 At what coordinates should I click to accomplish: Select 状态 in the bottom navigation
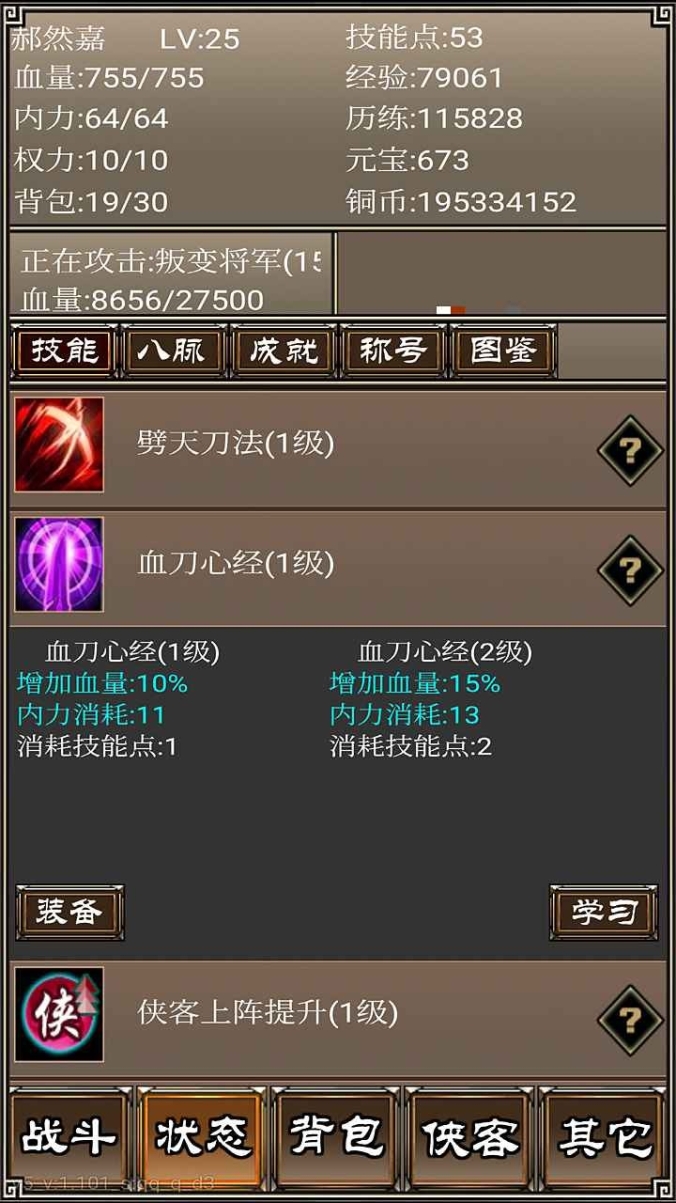203,1137
